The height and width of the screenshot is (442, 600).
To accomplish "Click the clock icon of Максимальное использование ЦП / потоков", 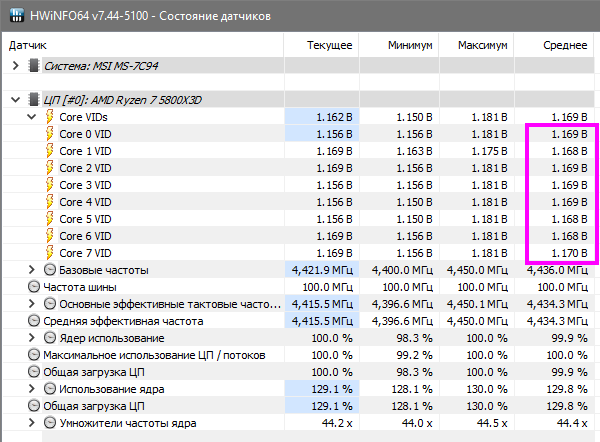I will point(33,355).
